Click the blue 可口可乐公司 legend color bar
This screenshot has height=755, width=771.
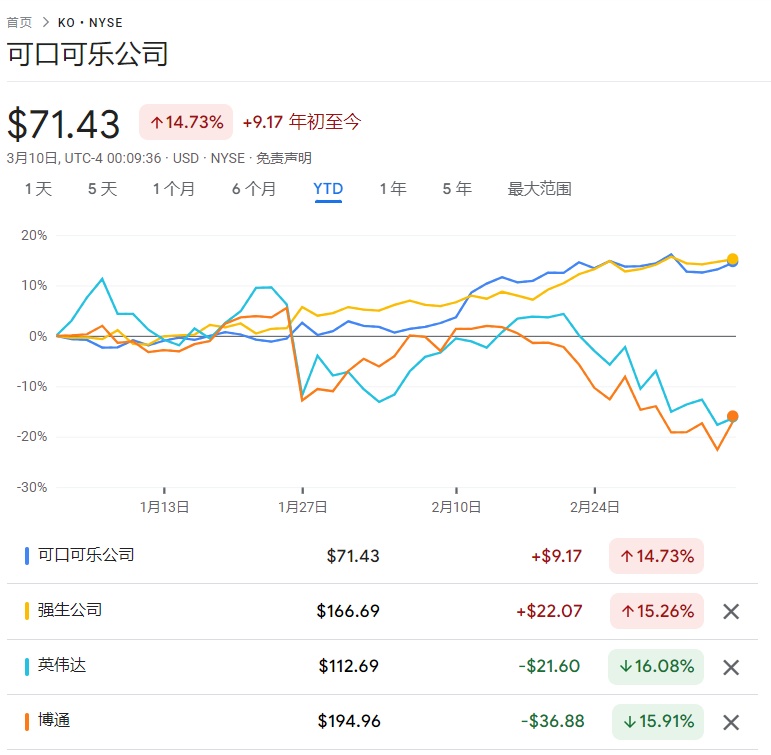coord(27,556)
